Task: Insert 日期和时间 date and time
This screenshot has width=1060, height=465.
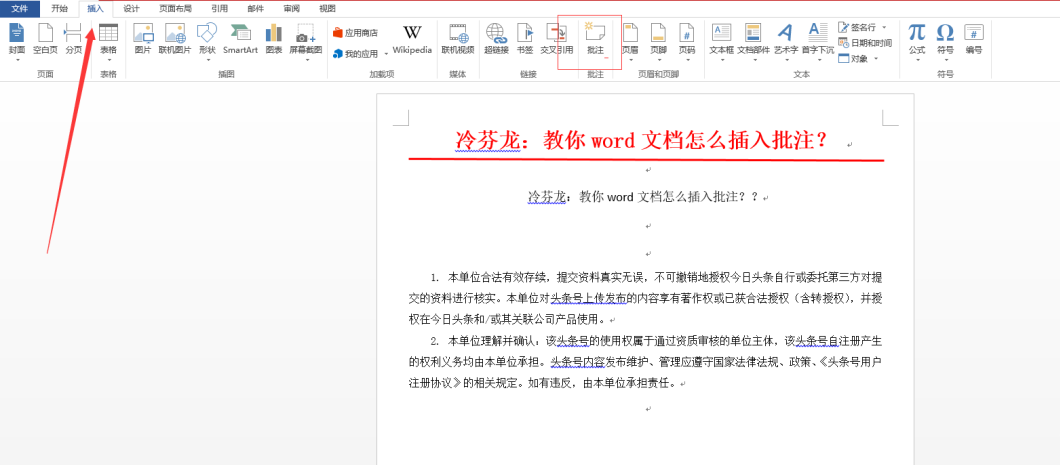Action: (x=865, y=43)
